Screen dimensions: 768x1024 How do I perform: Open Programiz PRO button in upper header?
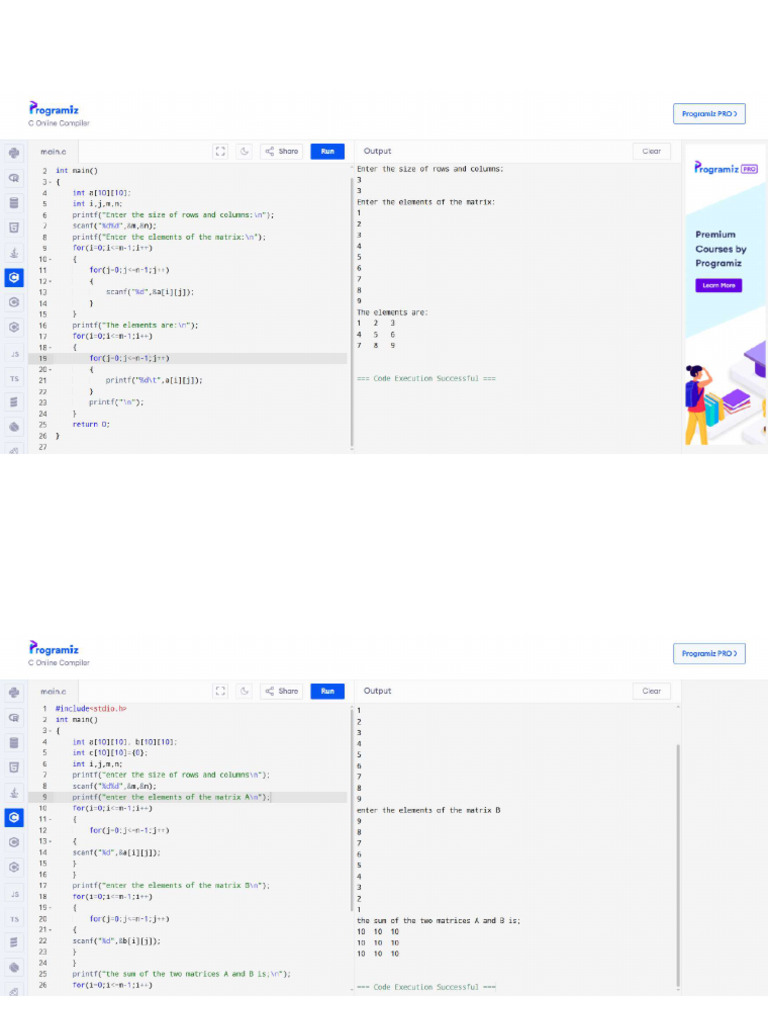click(x=709, y=114)
